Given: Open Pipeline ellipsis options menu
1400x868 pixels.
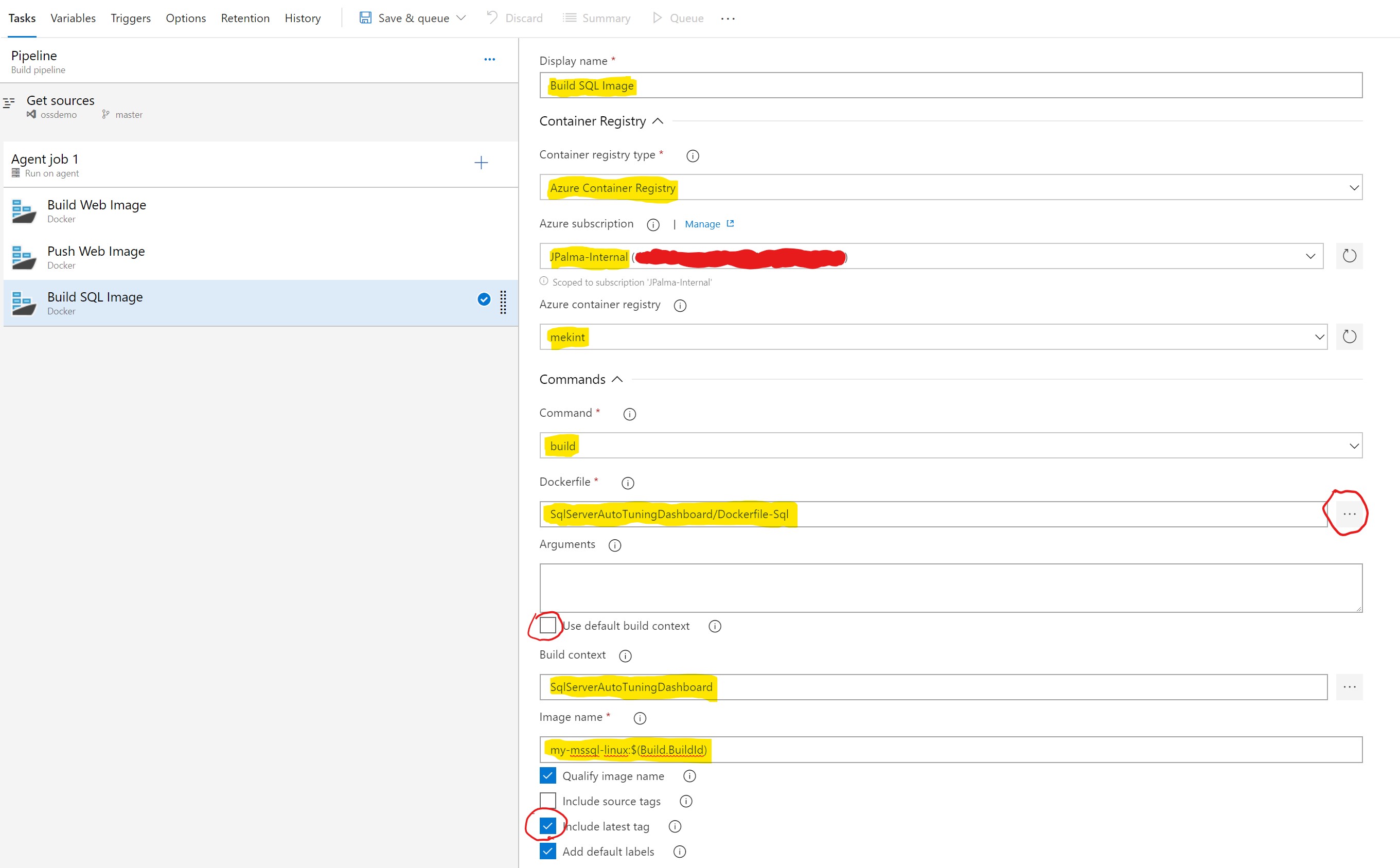Looking at the screenshot, I should click(x=489, y=59).
